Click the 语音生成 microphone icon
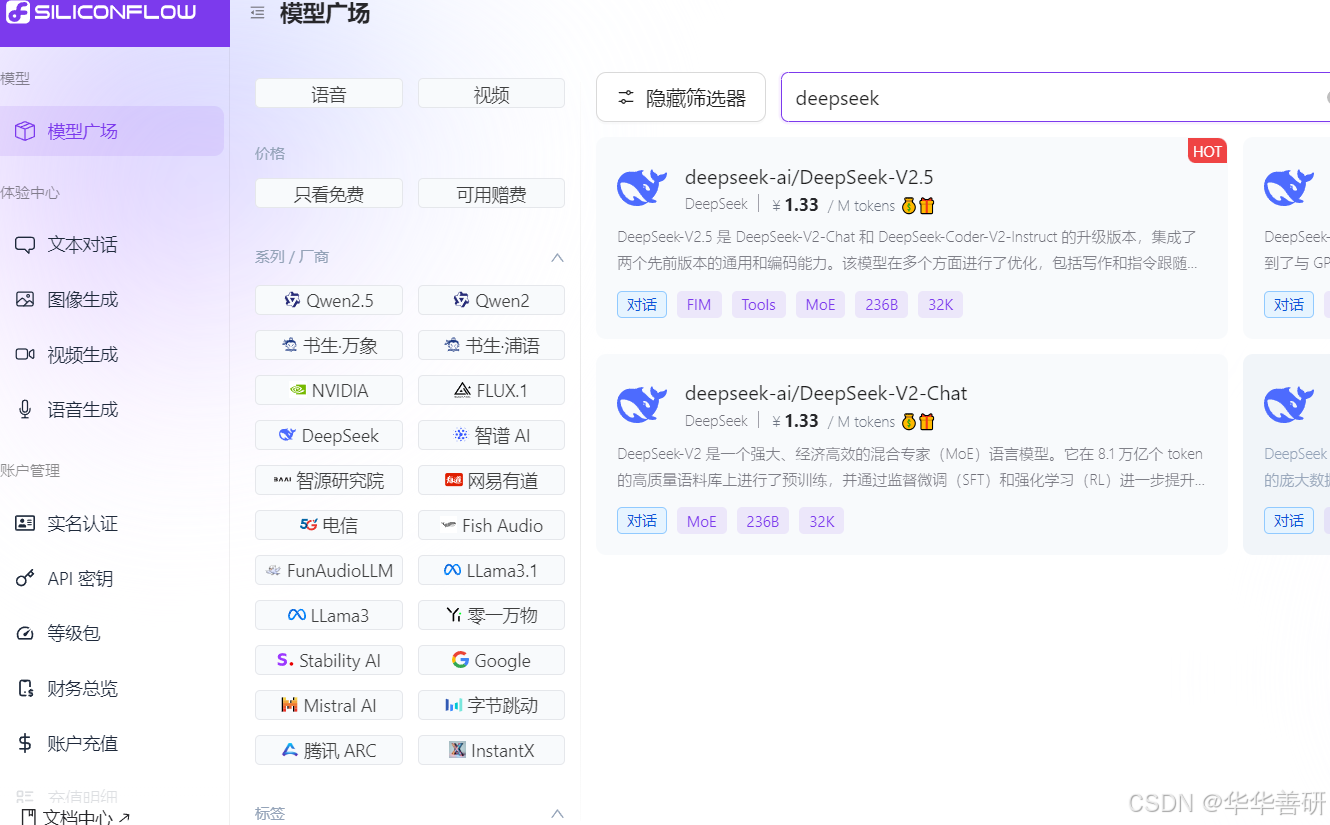Screen dimensions: 1330x825 25,409
